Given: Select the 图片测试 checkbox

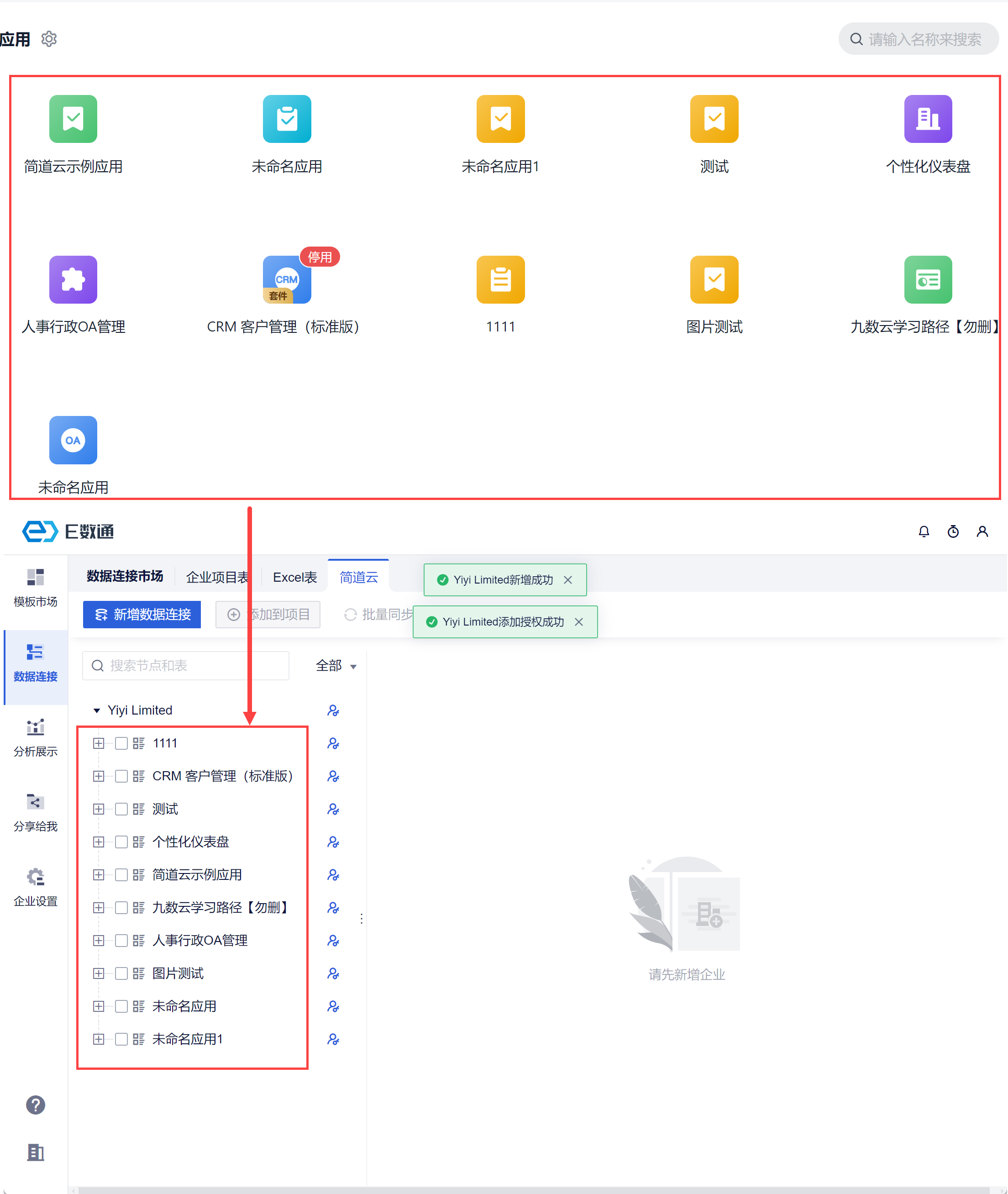Looking at the screenshot, I should (x=121, y=973).
